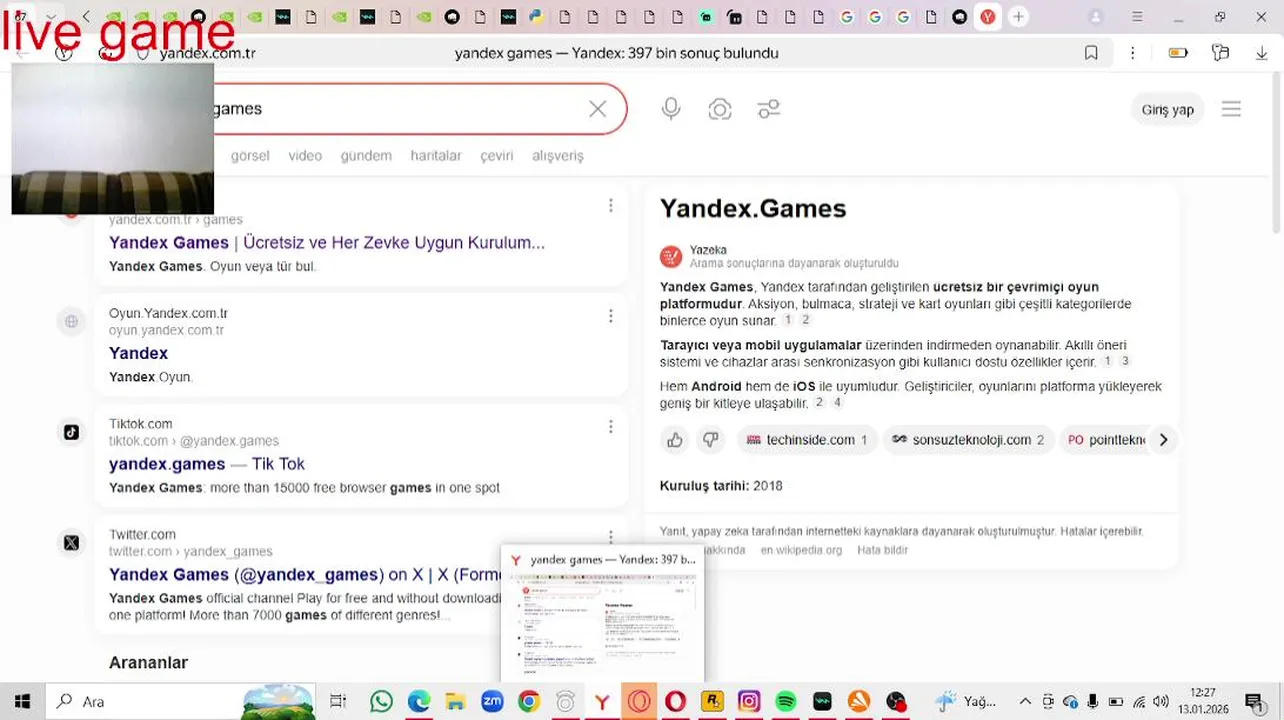Open options for the Tiktok.com result
The height and width of the screenshot is (720, 1284).
coord(610,427)
